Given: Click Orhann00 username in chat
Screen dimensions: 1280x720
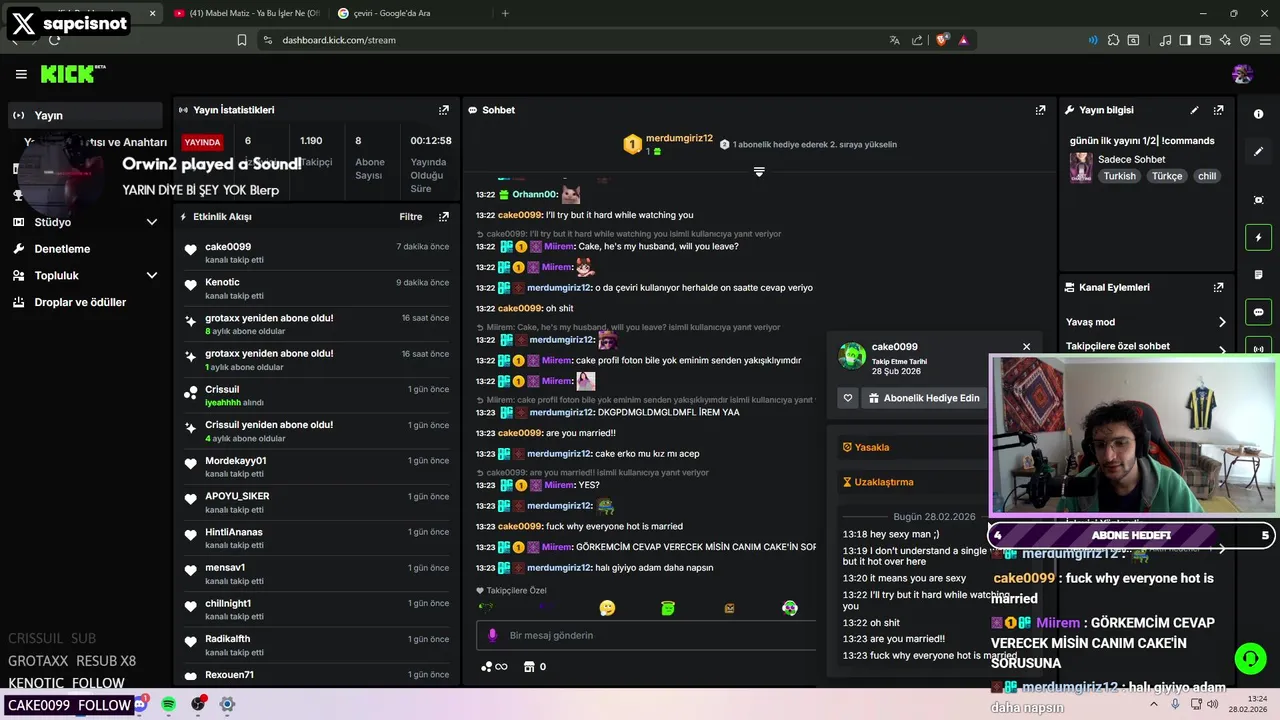Looking at the screenshot, I should (x=535, y=194).
